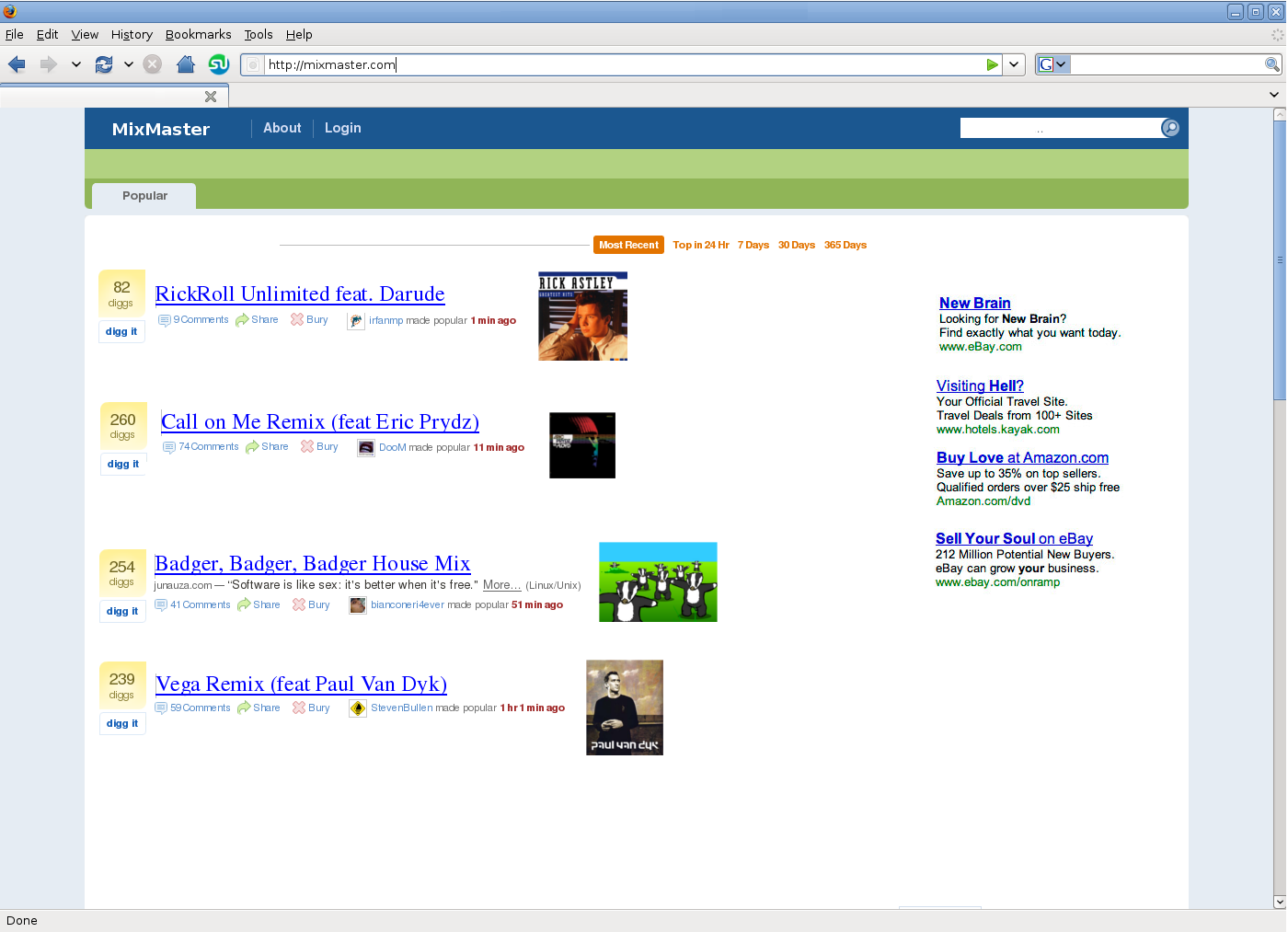Select the 7 Days filter

pyautogui.click(x=753, y=245)
